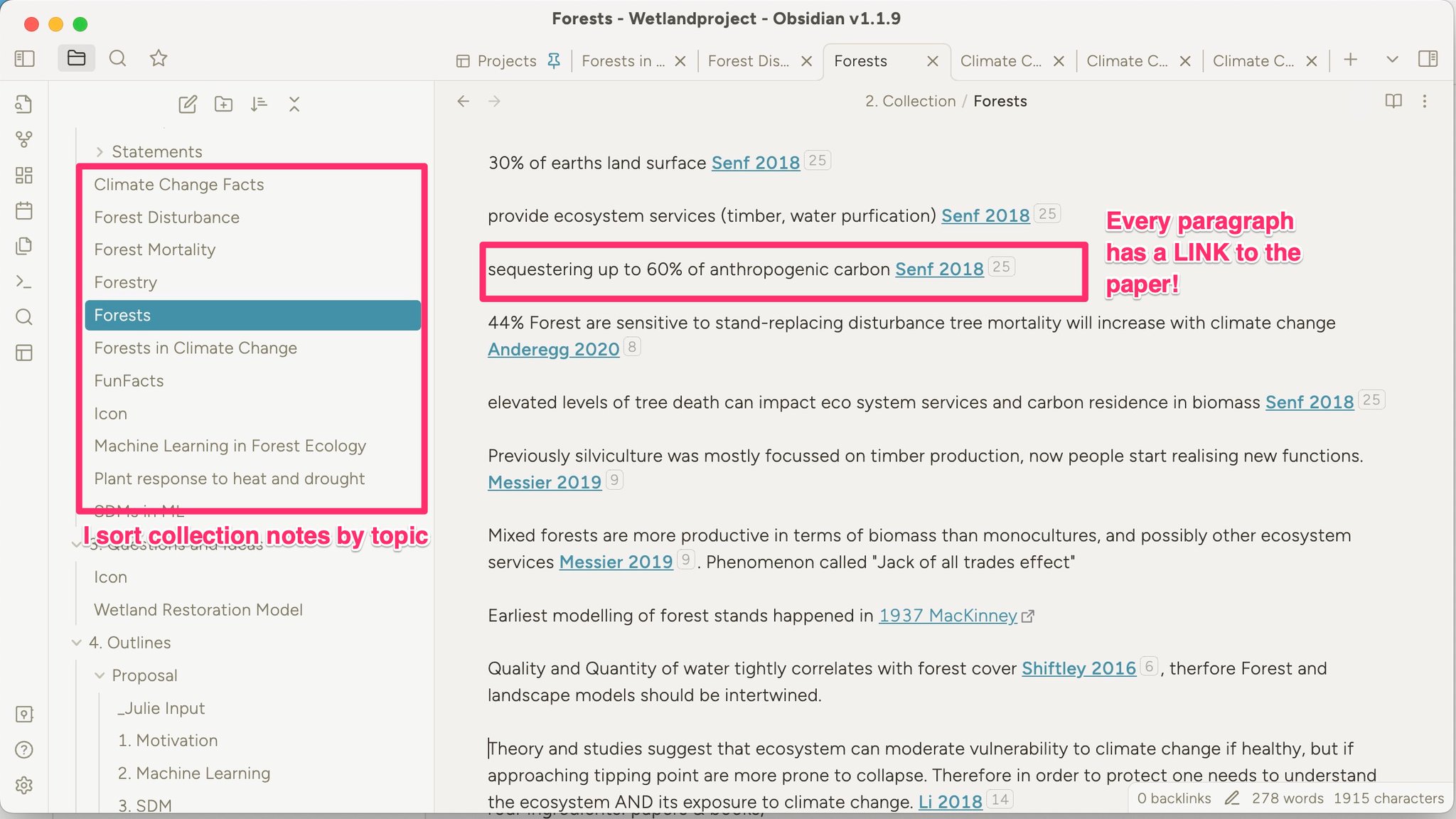The height and width of the screenshot is (819, 1456).
Task: Click the layout table icon in ribbon
Action: coord(24,353)
